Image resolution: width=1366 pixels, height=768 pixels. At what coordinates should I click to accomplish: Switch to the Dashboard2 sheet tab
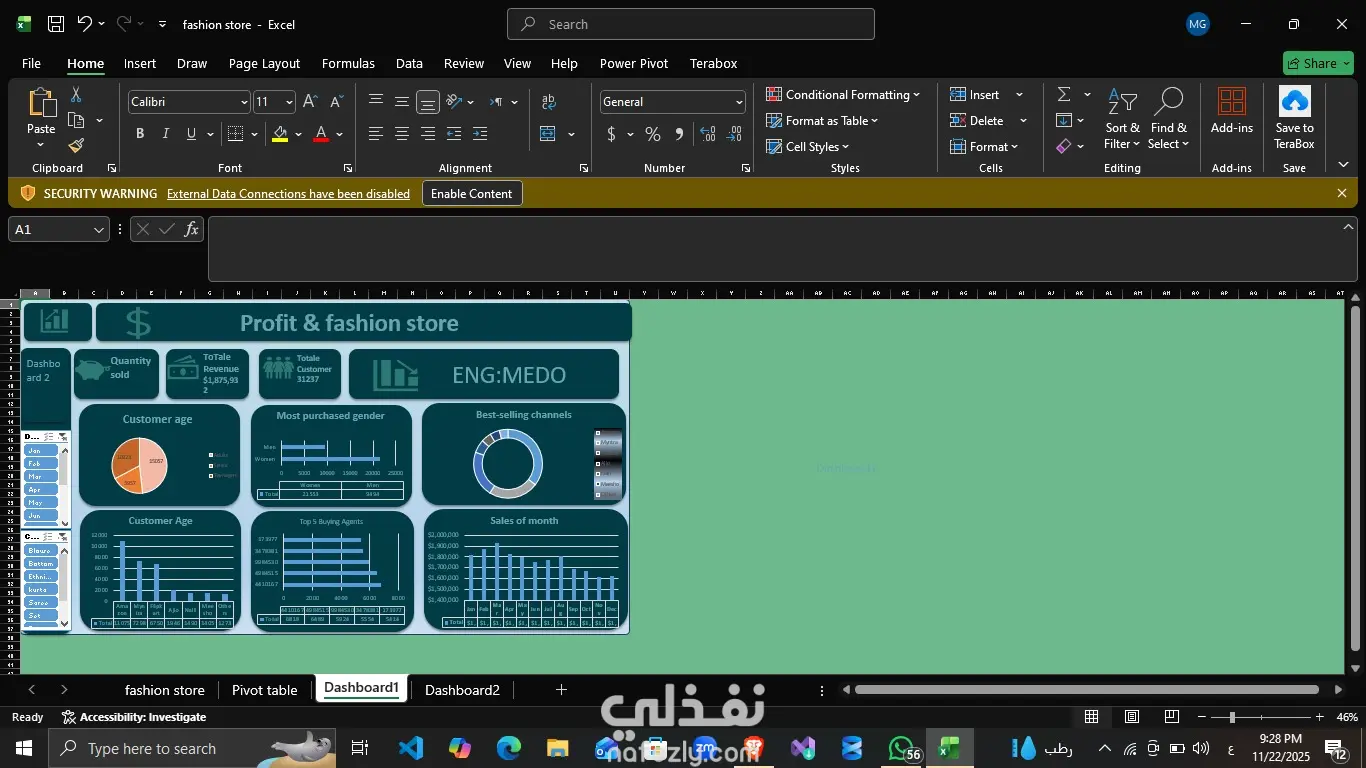(x=462, y=690)
